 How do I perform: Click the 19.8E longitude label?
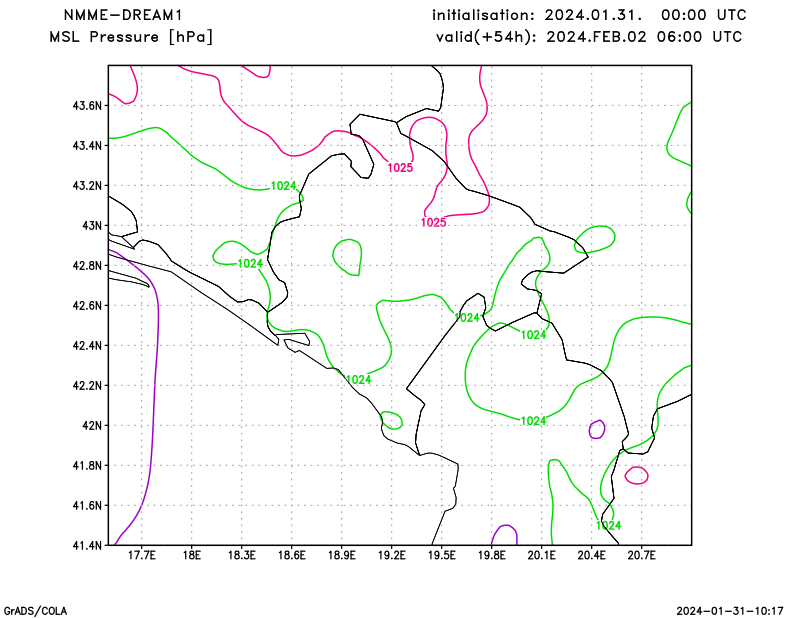click(x=491, y=555)
